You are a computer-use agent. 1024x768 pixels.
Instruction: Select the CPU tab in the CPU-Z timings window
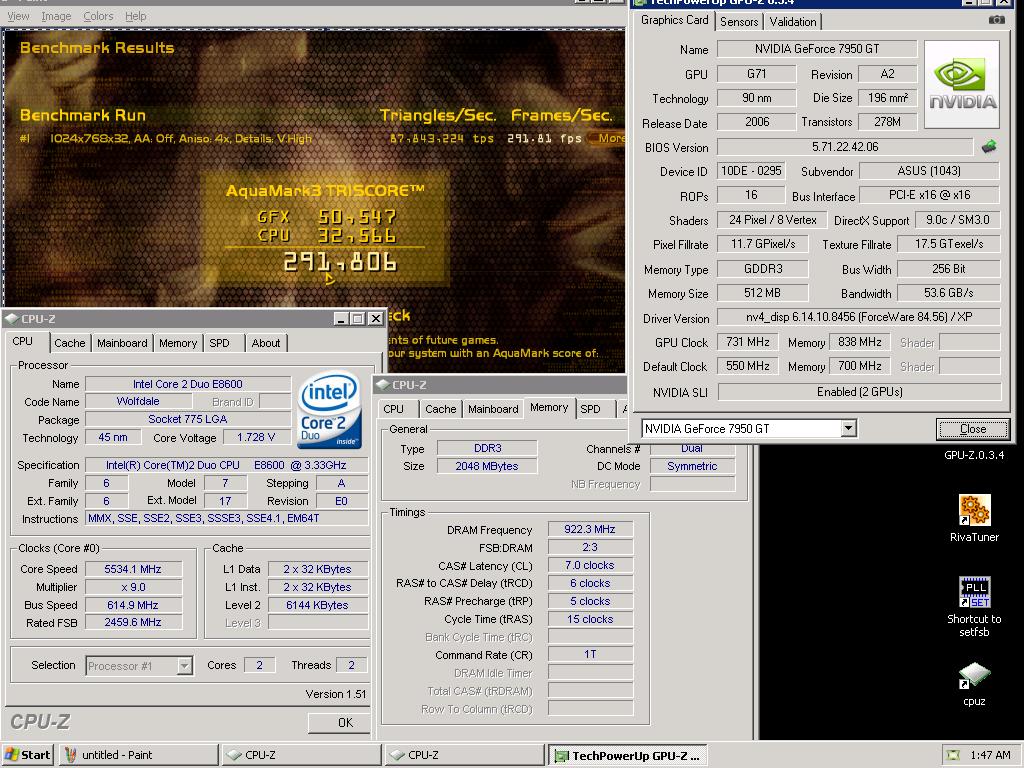click(x=393, y=409)
